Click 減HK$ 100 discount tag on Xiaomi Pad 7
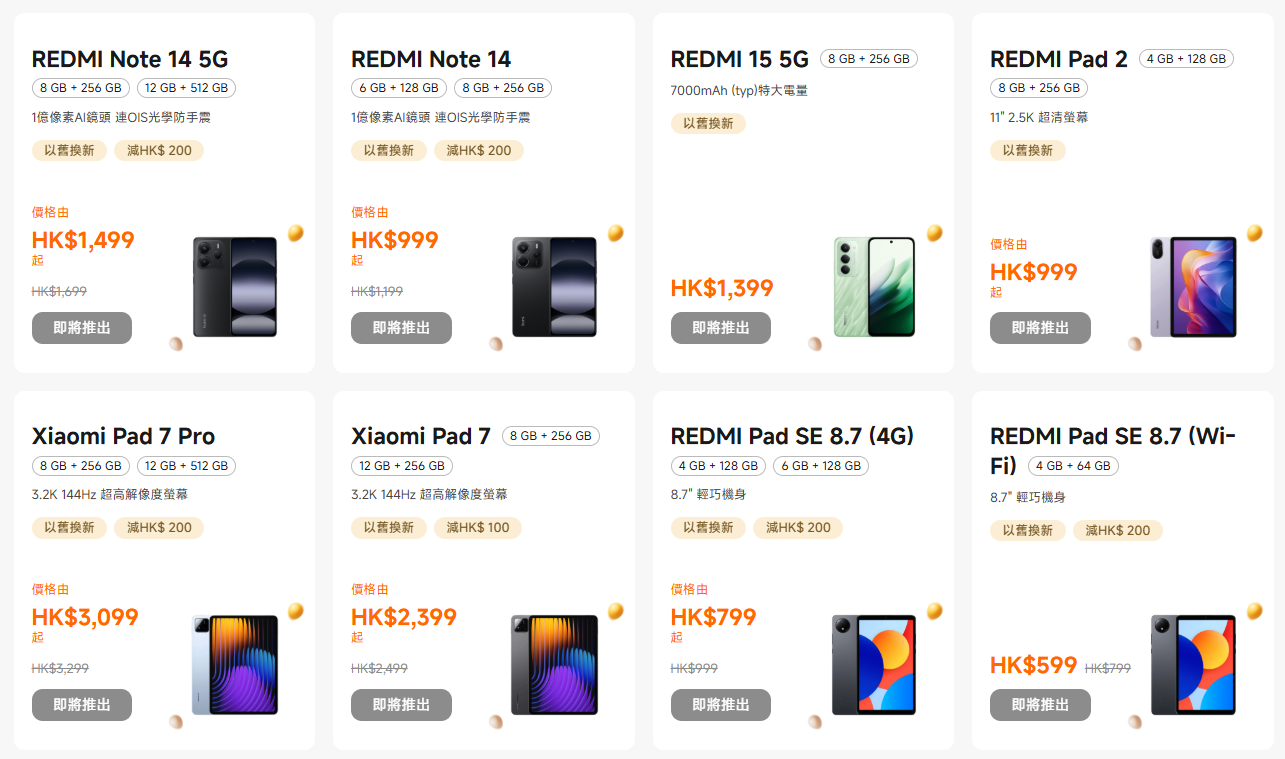 (478, 528)
